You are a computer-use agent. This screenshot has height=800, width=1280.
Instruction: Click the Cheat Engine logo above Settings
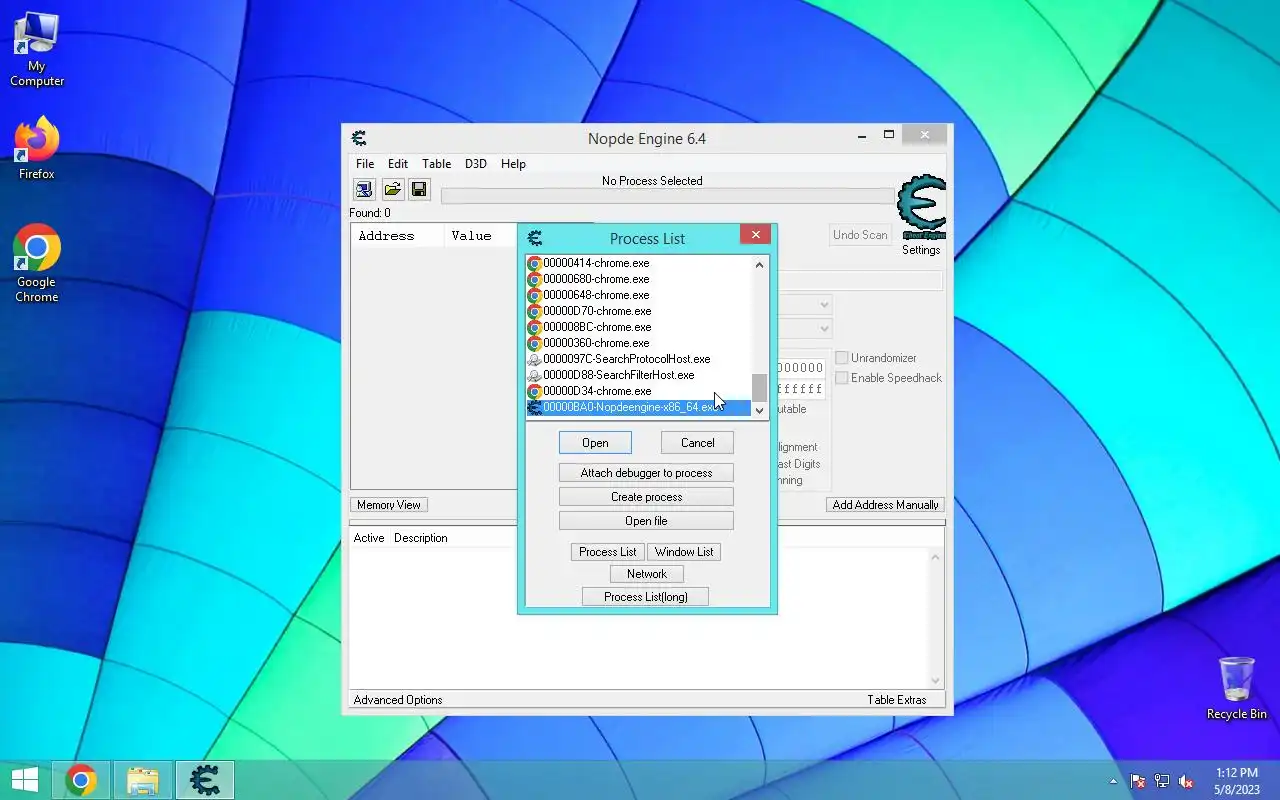921,208
